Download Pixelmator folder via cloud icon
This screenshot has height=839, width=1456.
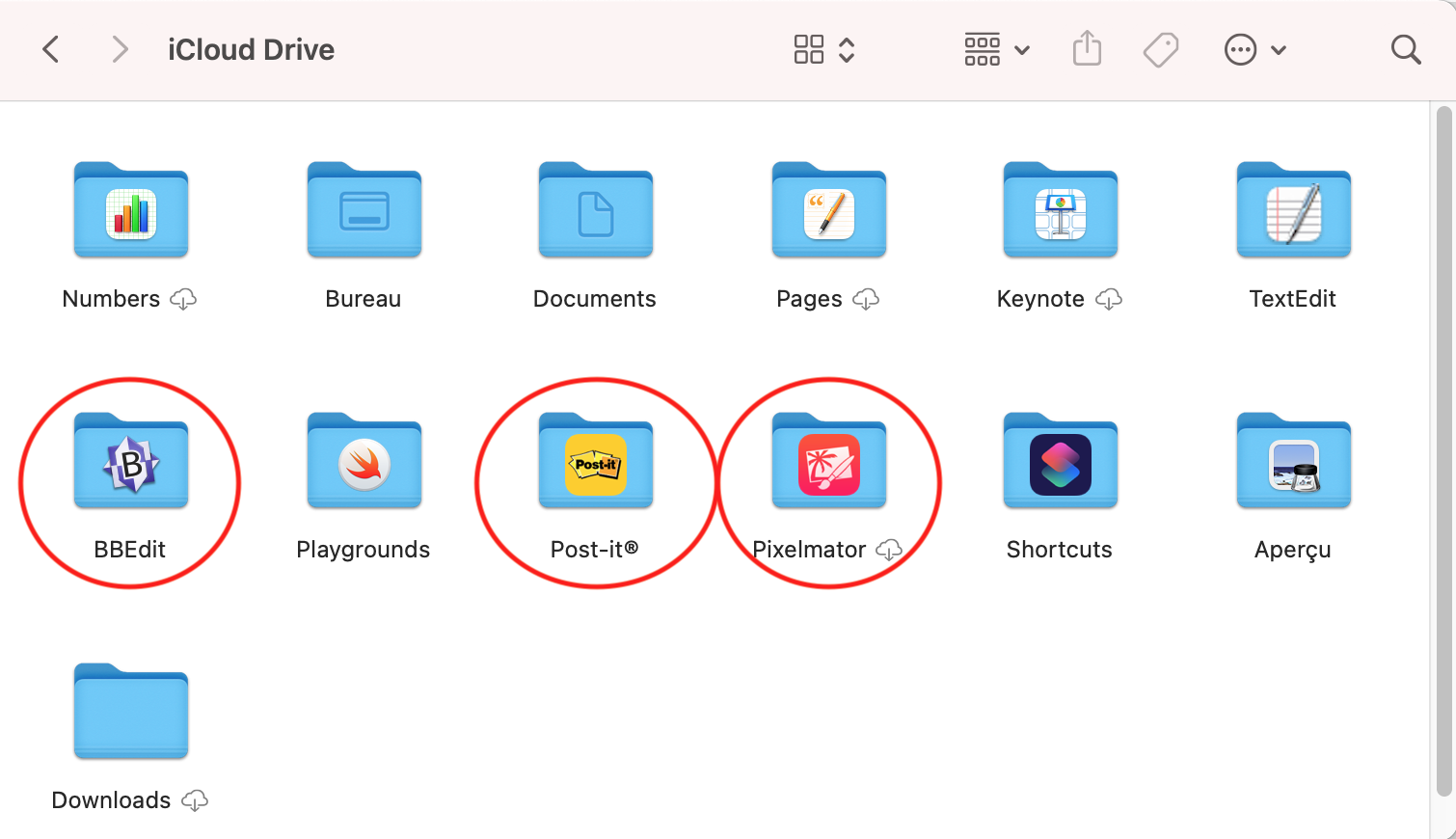pyautogui.click(x=889, y=551)
